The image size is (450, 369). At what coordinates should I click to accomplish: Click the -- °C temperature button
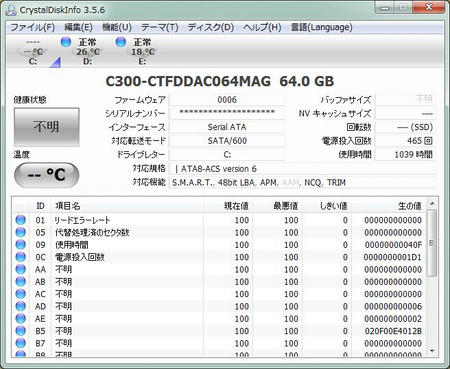coord(47,175)
